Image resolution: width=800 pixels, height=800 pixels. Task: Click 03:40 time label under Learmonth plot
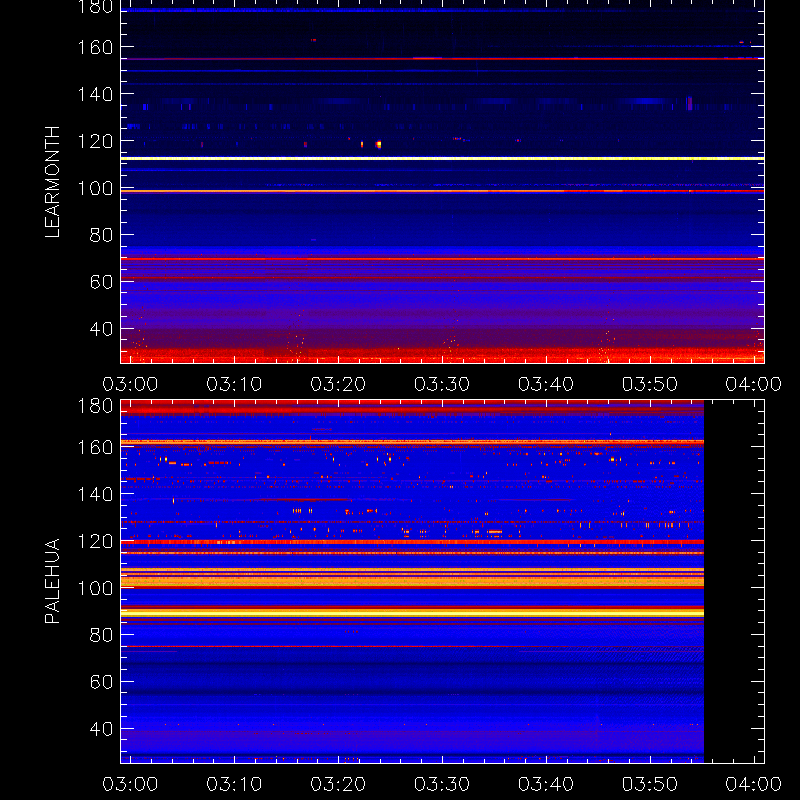pos(546,384)
